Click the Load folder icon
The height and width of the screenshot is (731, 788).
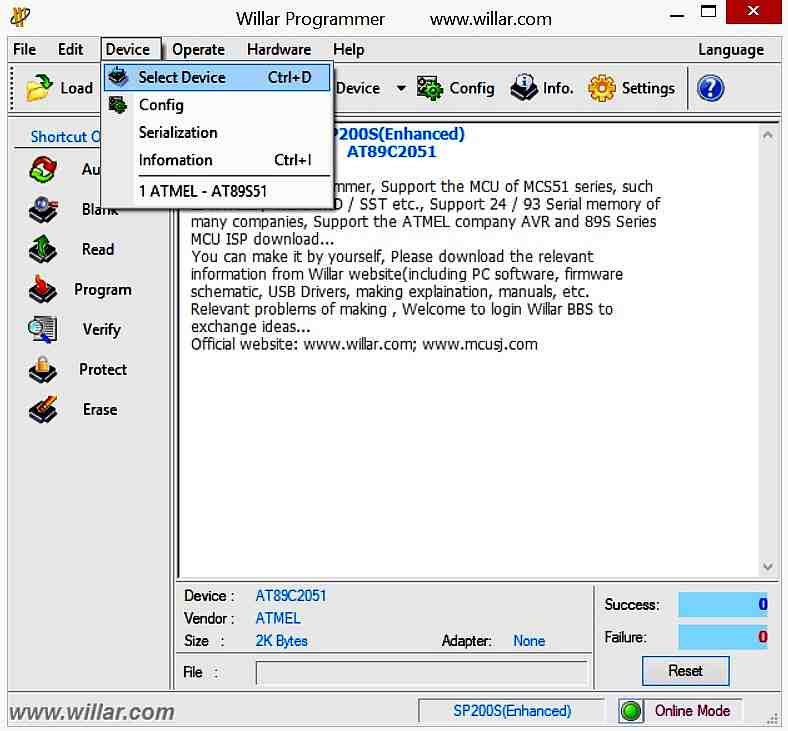pos(40,88)
